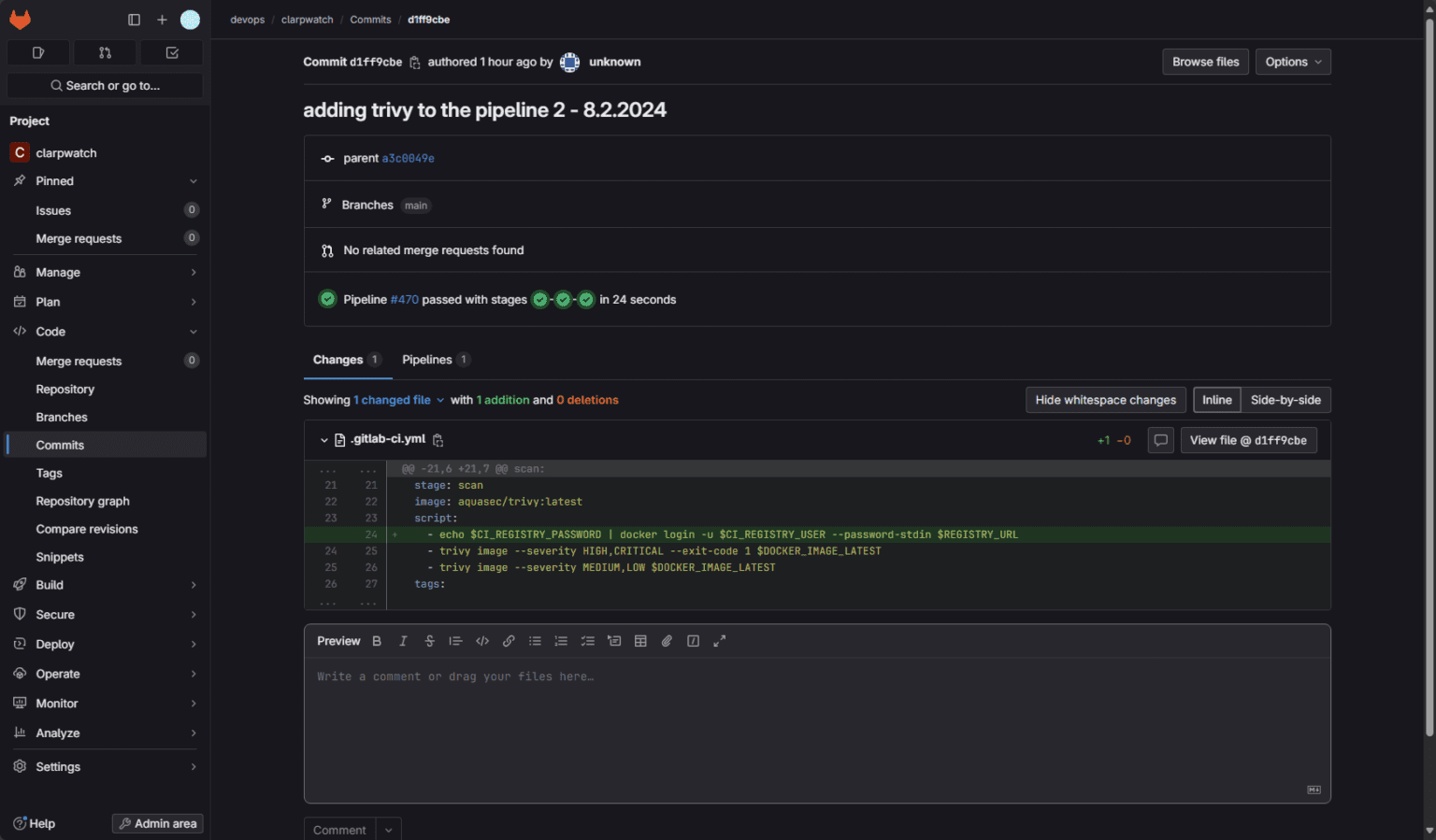This screenshot has height=840, width=1436.
Task: Copy .gitlab-ci.yml file path icon
Action: 438,440
